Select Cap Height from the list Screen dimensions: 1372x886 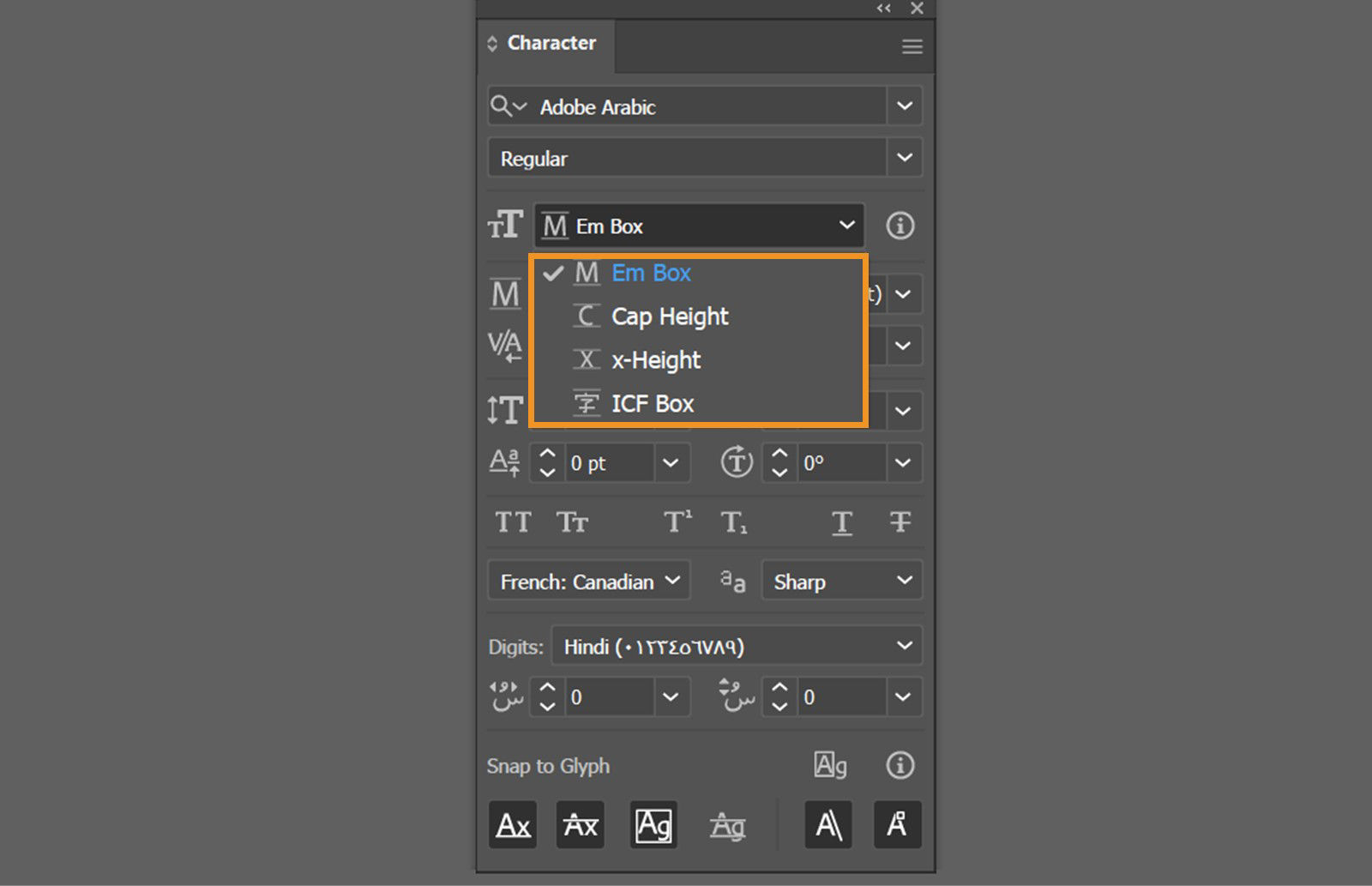[669, 316]
